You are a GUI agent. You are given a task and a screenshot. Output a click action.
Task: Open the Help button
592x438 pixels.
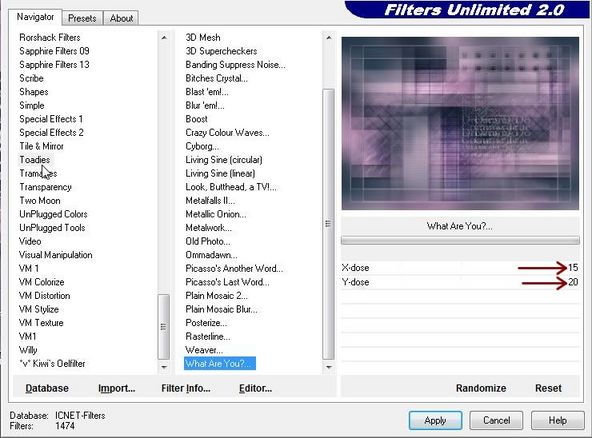pos(557,420)
